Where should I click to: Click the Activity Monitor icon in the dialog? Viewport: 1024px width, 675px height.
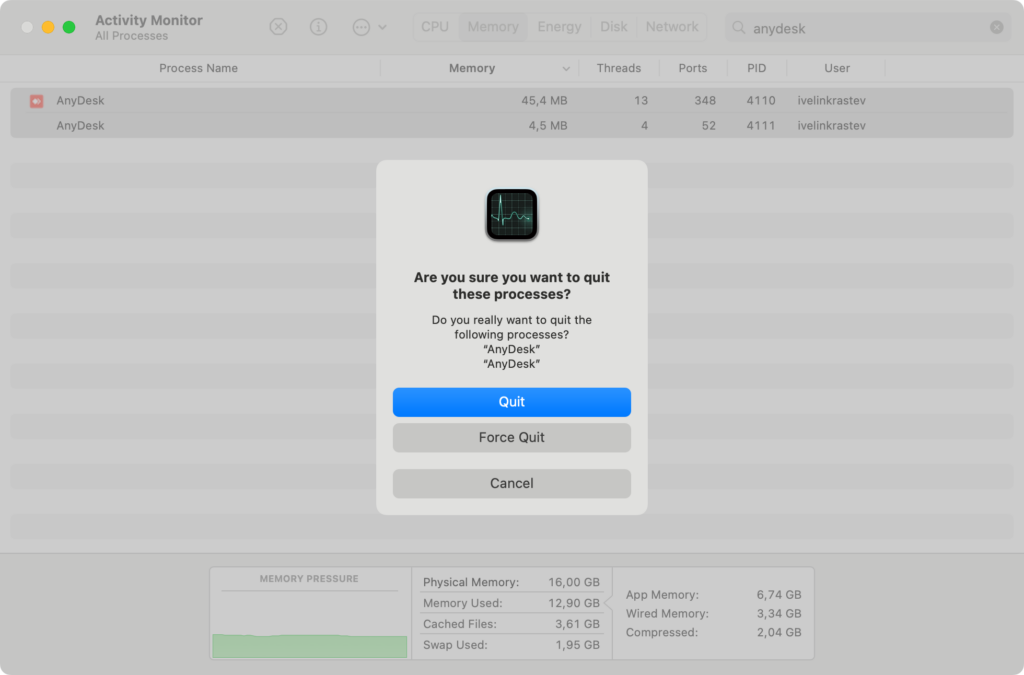511,213
